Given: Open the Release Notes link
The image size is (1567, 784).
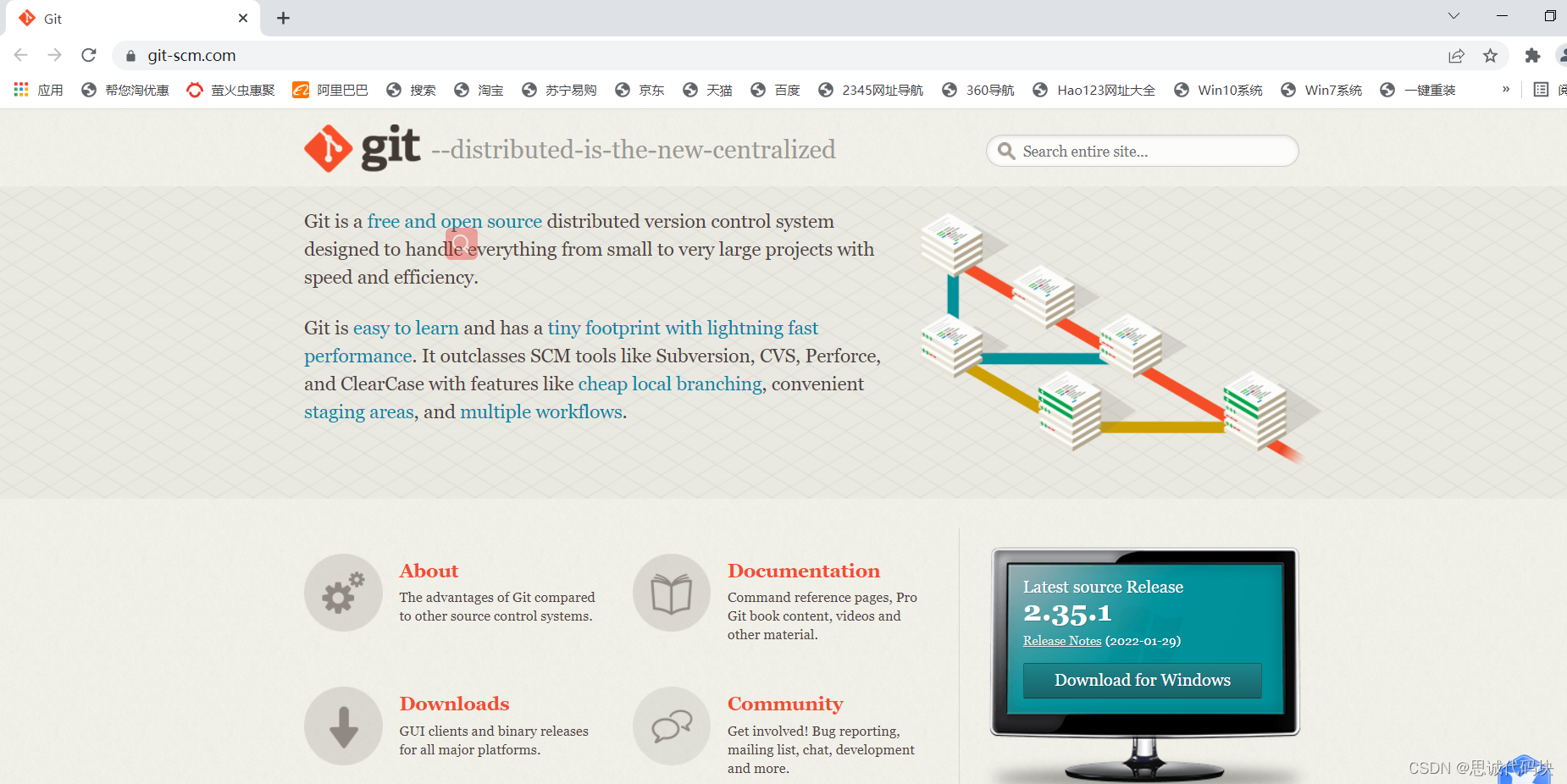Looking at the screenshot, I should pyautogui.click(x=1062, y=641).
